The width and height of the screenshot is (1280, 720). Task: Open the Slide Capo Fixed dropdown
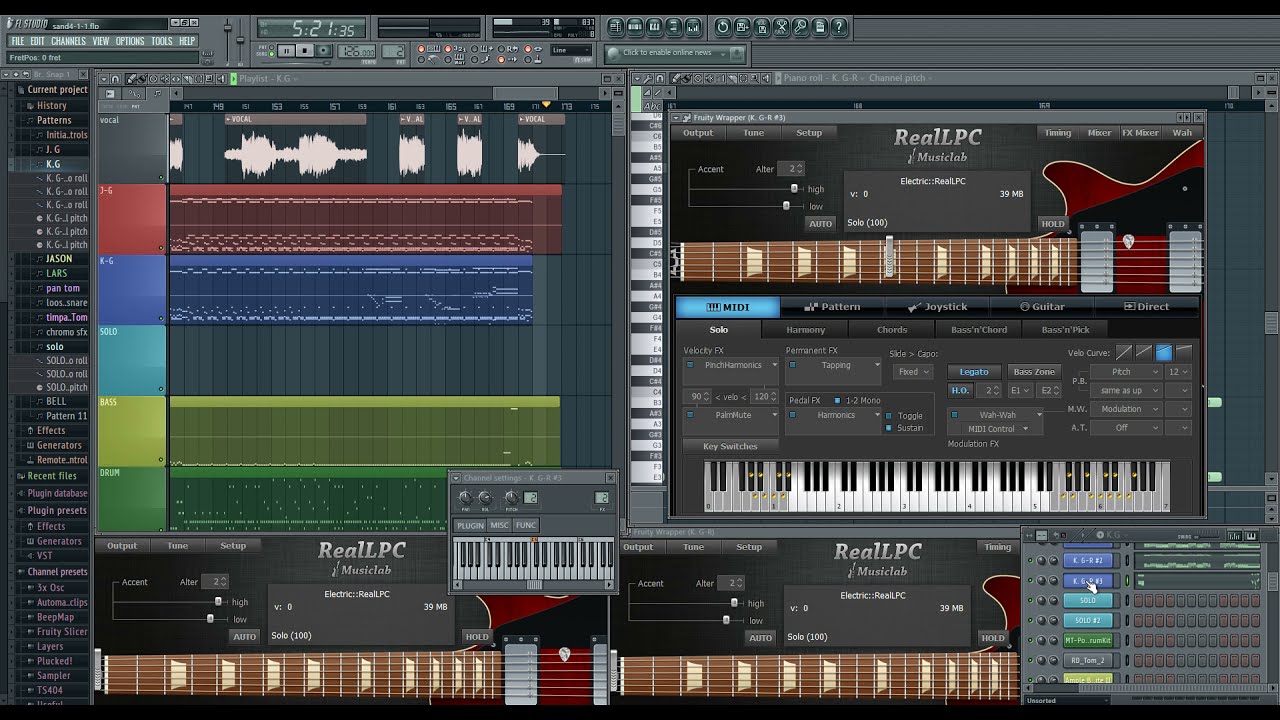pos(913,372)
